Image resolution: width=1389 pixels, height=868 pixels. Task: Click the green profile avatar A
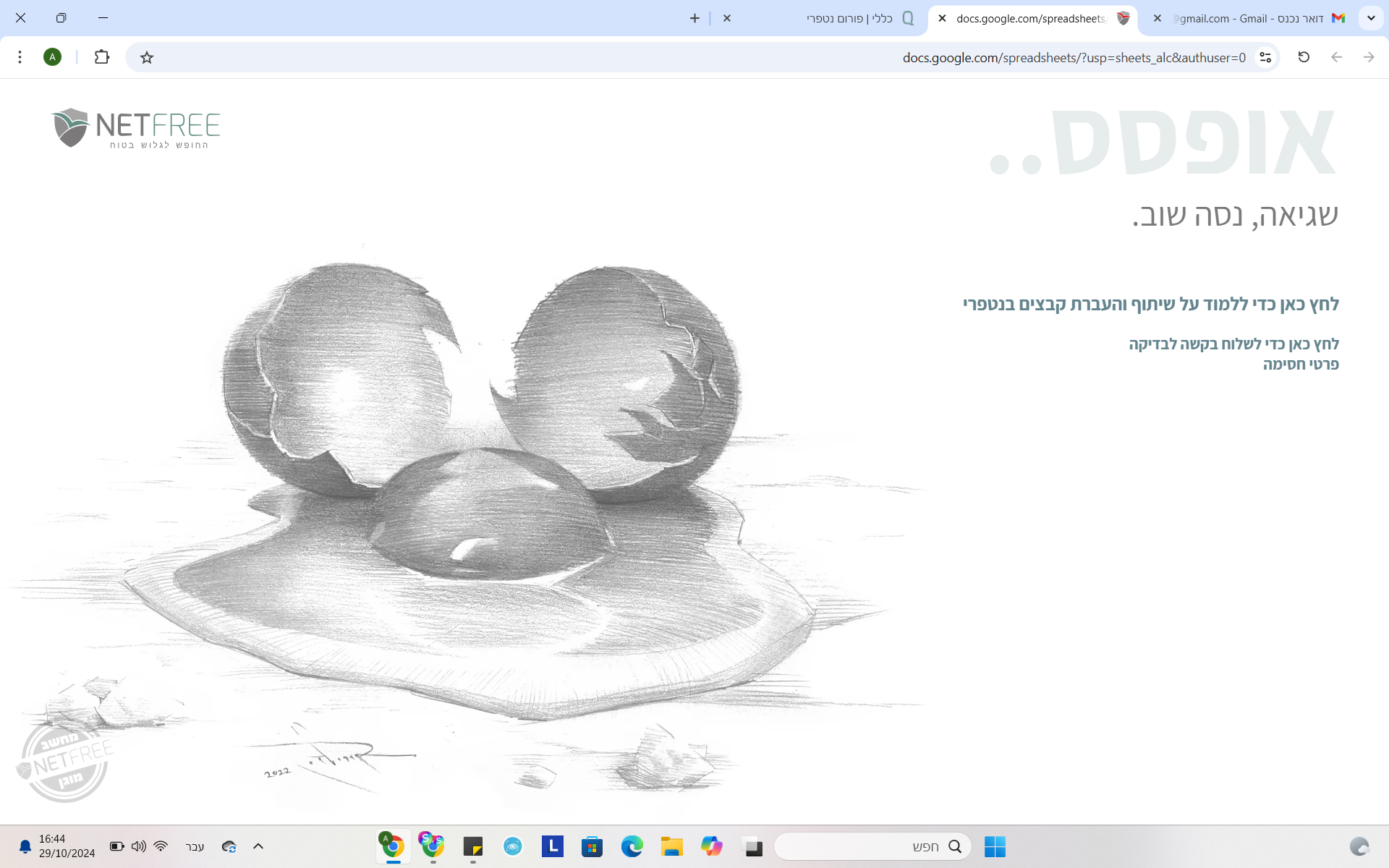52,57
